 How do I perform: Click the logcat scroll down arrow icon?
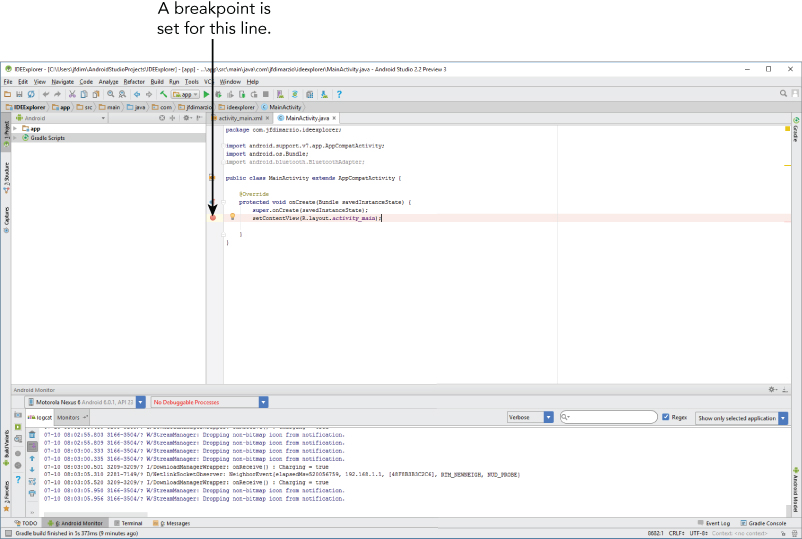[32, 469]
